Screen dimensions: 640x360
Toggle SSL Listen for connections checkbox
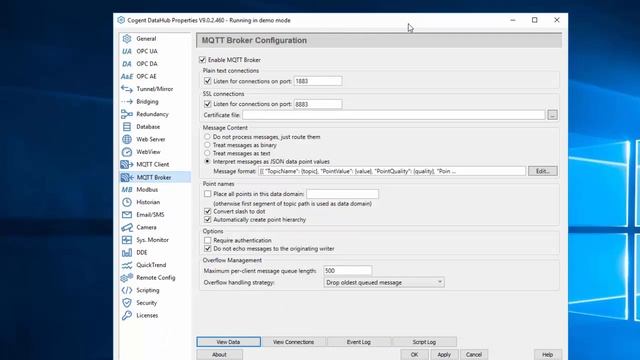pos(207,104)
